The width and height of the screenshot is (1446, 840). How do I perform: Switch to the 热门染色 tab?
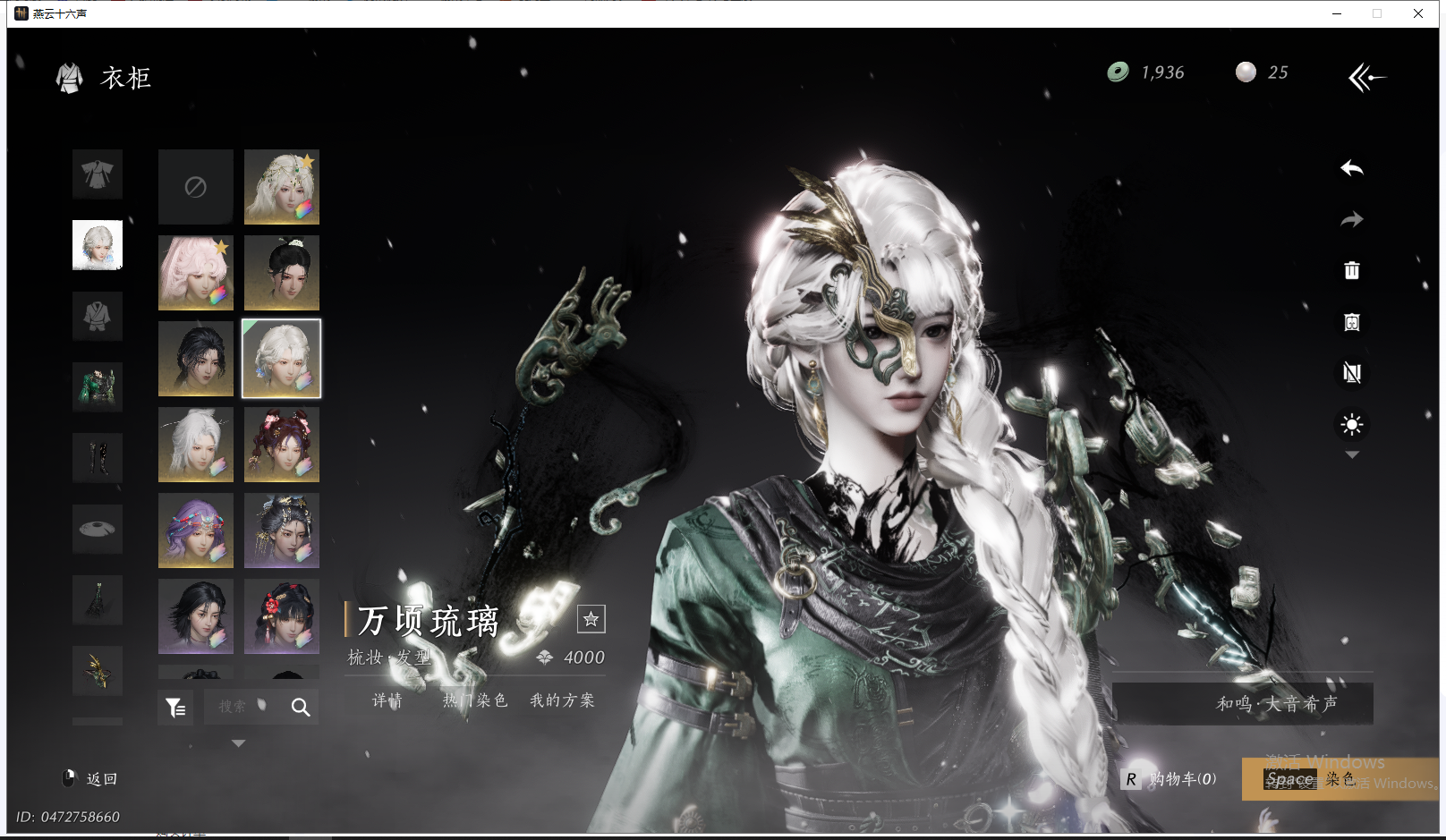coord(474,700)
